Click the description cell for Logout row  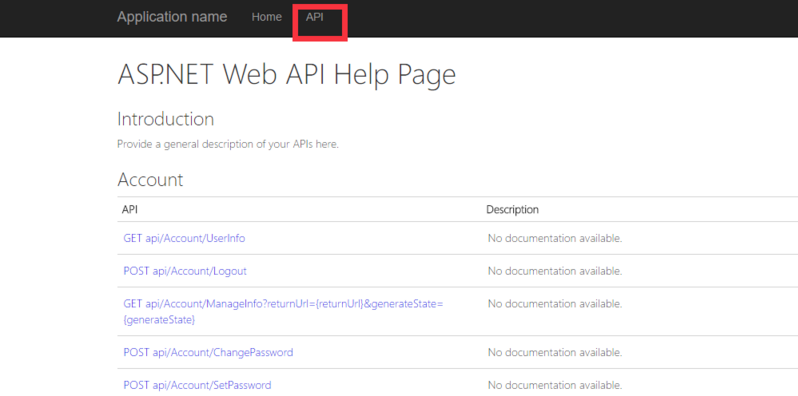[555, 271]
